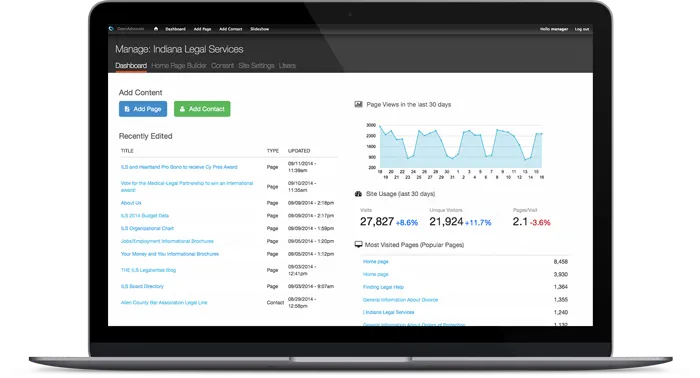Click the blue Add Page button
This screenshot has height=378, width=700.
[x=143, y=109]
